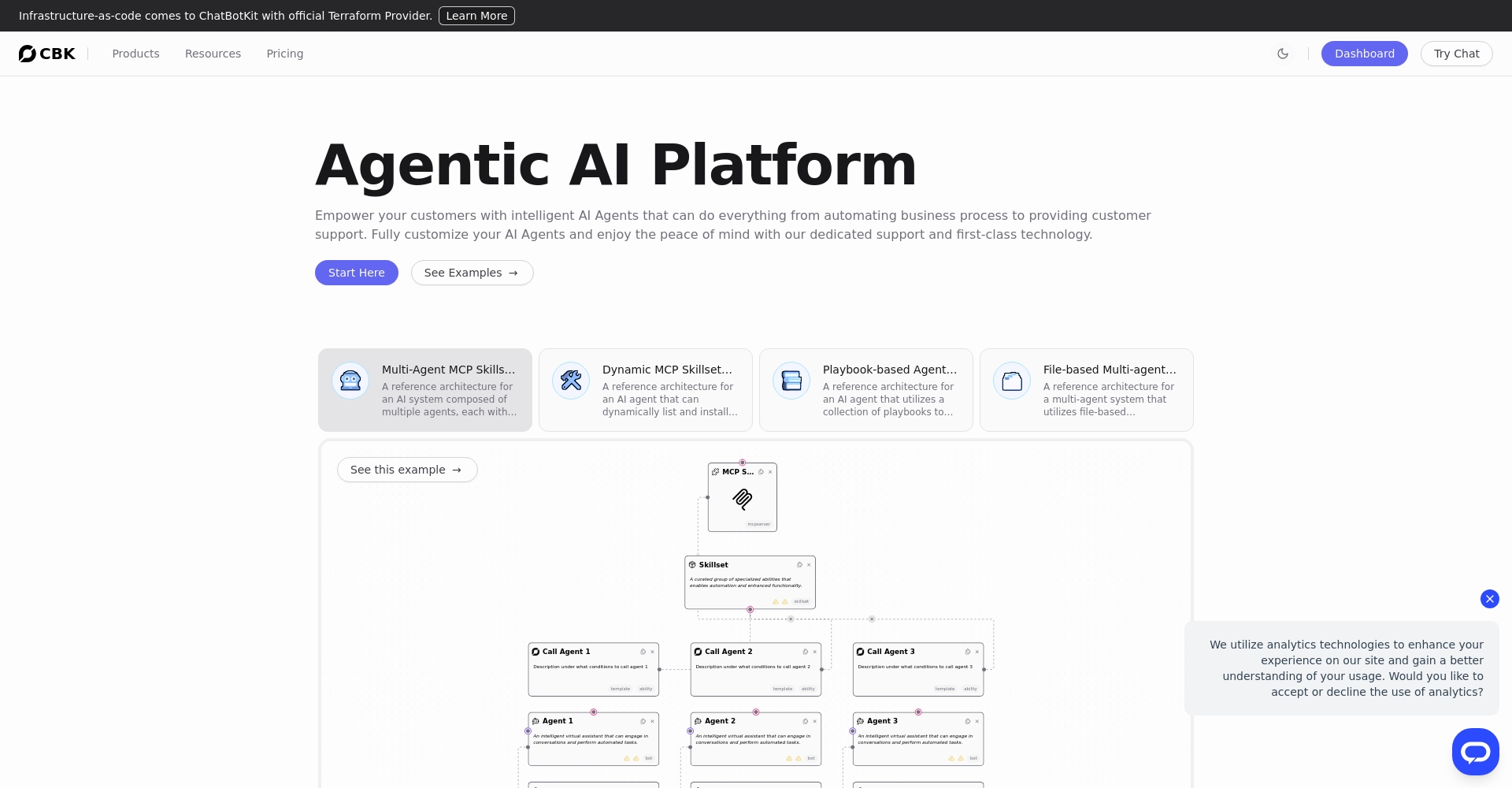Expand the Resources menu
The width and height of the screenshot is (1512, 788).
pyautogui.click(x=213, y=54)
